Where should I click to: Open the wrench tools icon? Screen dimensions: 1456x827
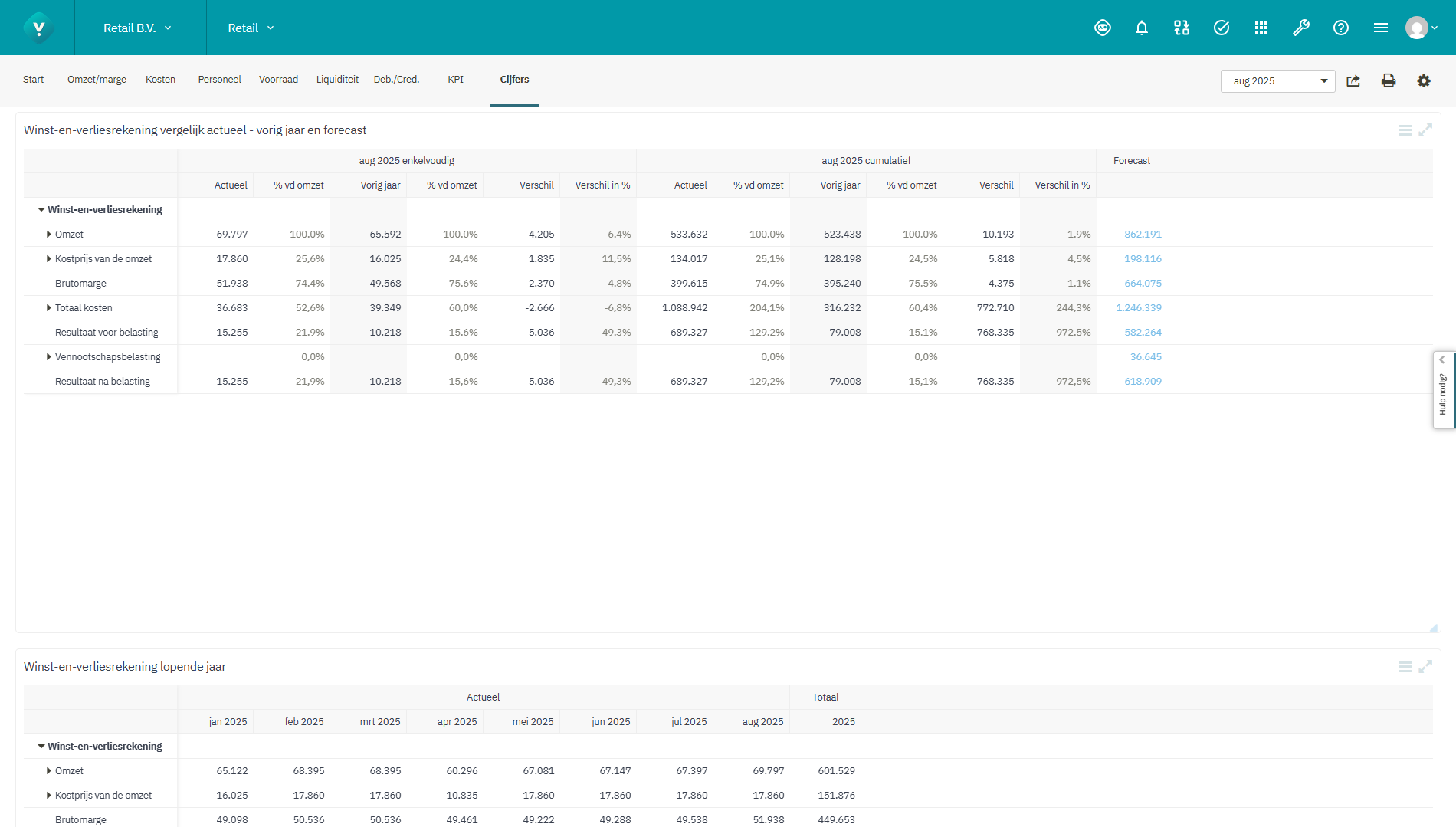[x=1300, y=28]
